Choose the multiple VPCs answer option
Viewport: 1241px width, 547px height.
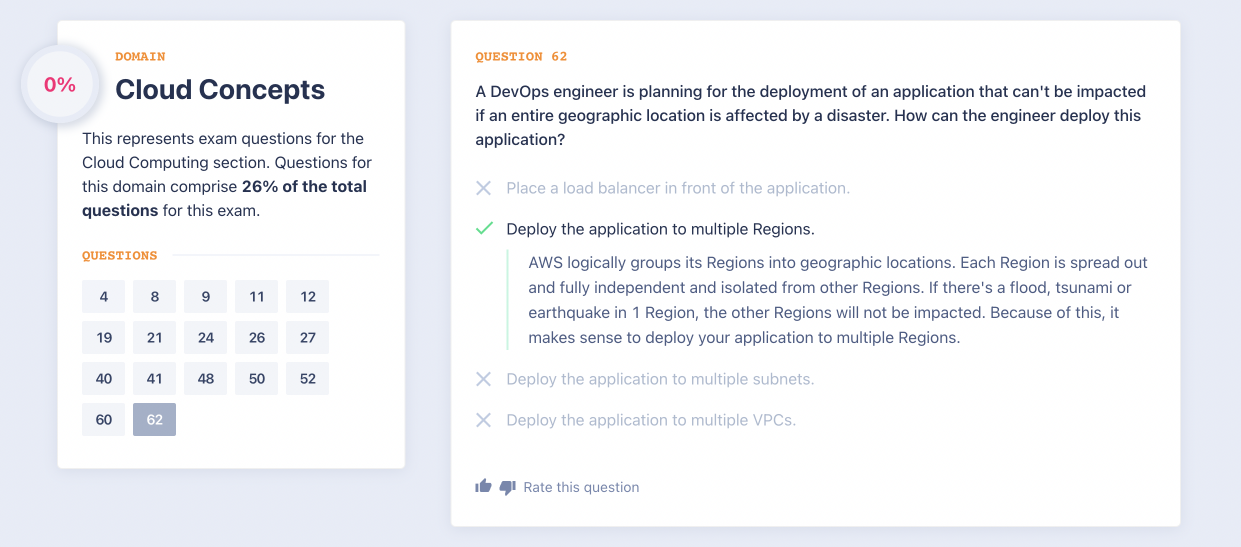[x=651, y=420]
